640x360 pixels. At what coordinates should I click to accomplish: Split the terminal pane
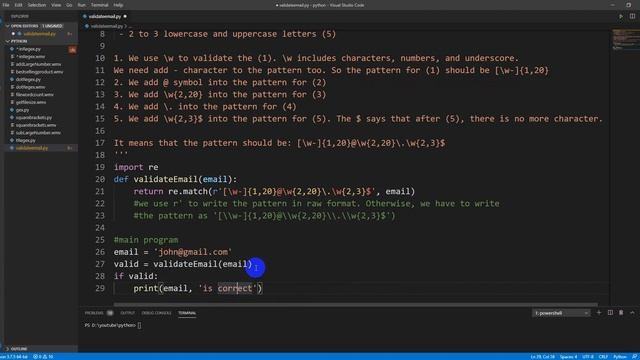(610, 313)
